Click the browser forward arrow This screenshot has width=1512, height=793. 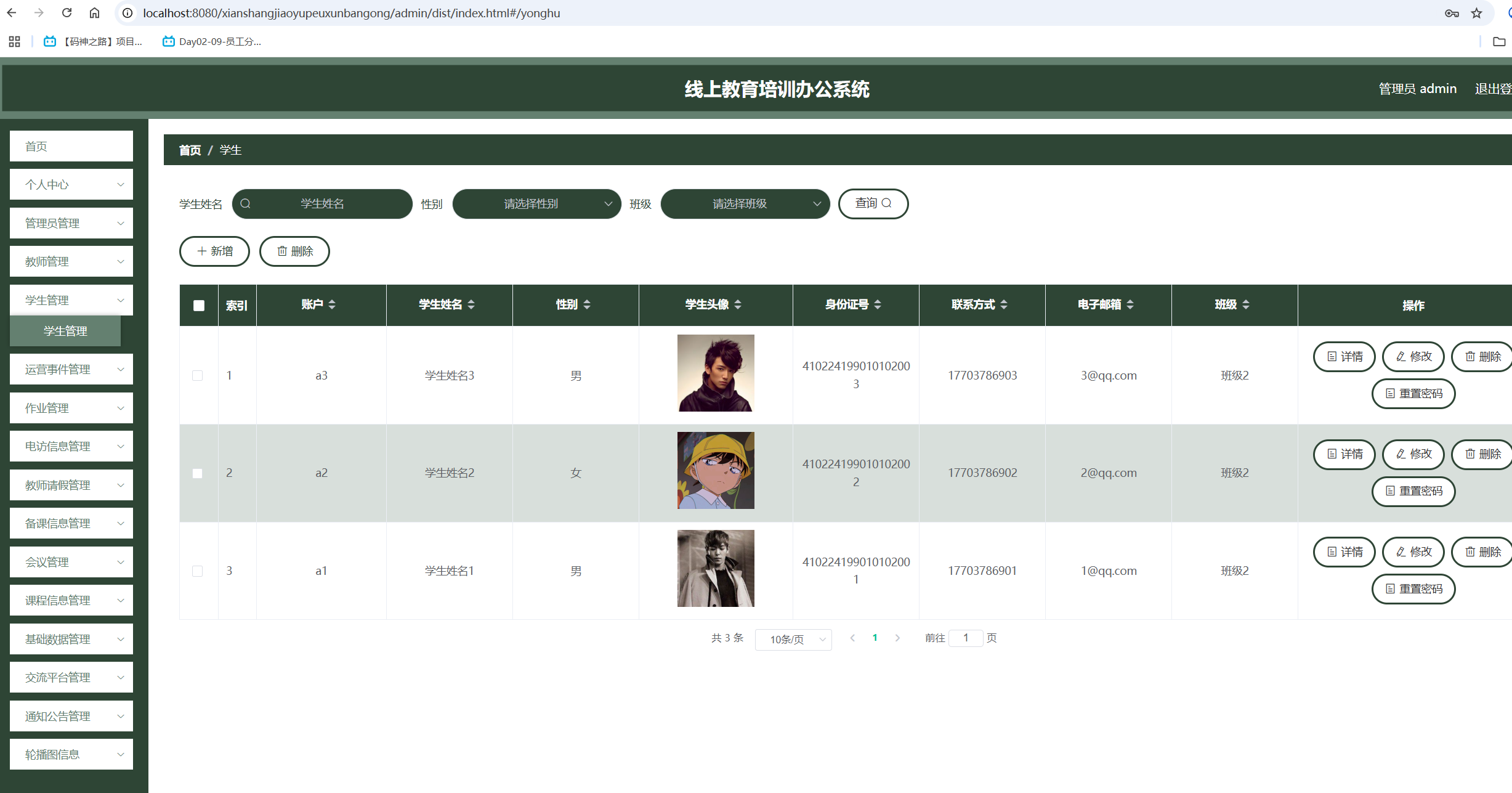(x=39, y=13)
